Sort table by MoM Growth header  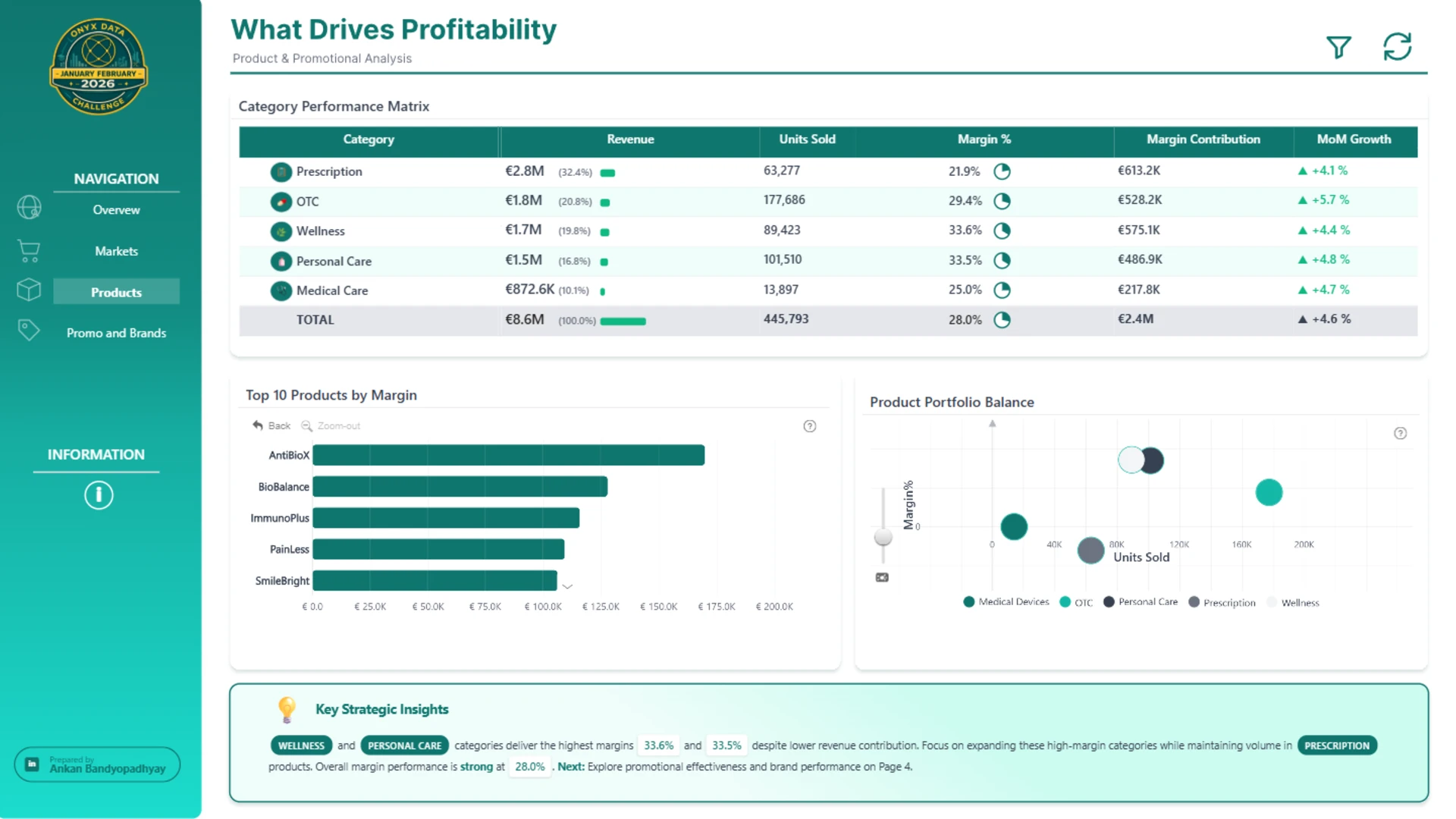coord(1354,140)
